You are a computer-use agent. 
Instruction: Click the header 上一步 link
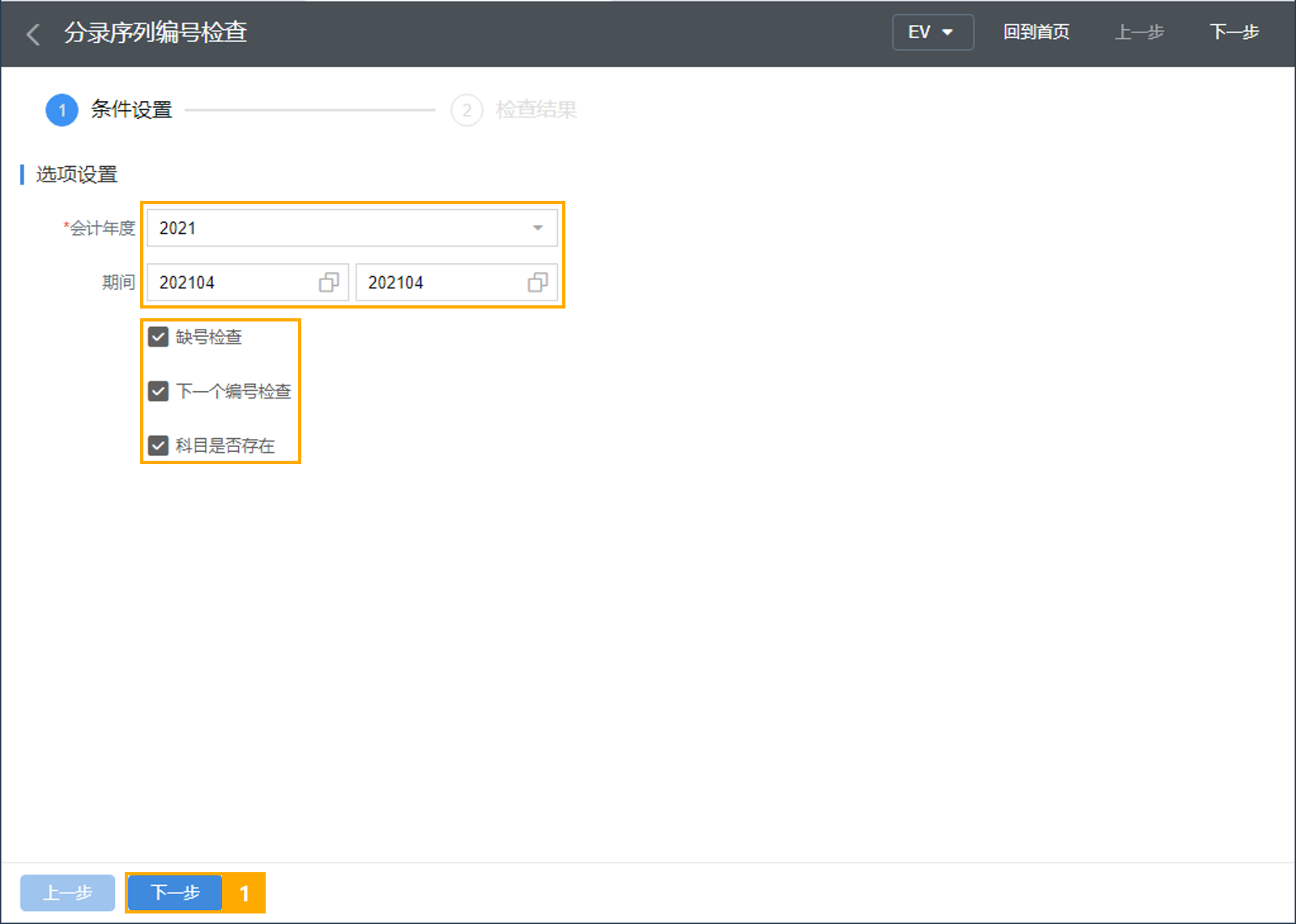(1139, 32)
